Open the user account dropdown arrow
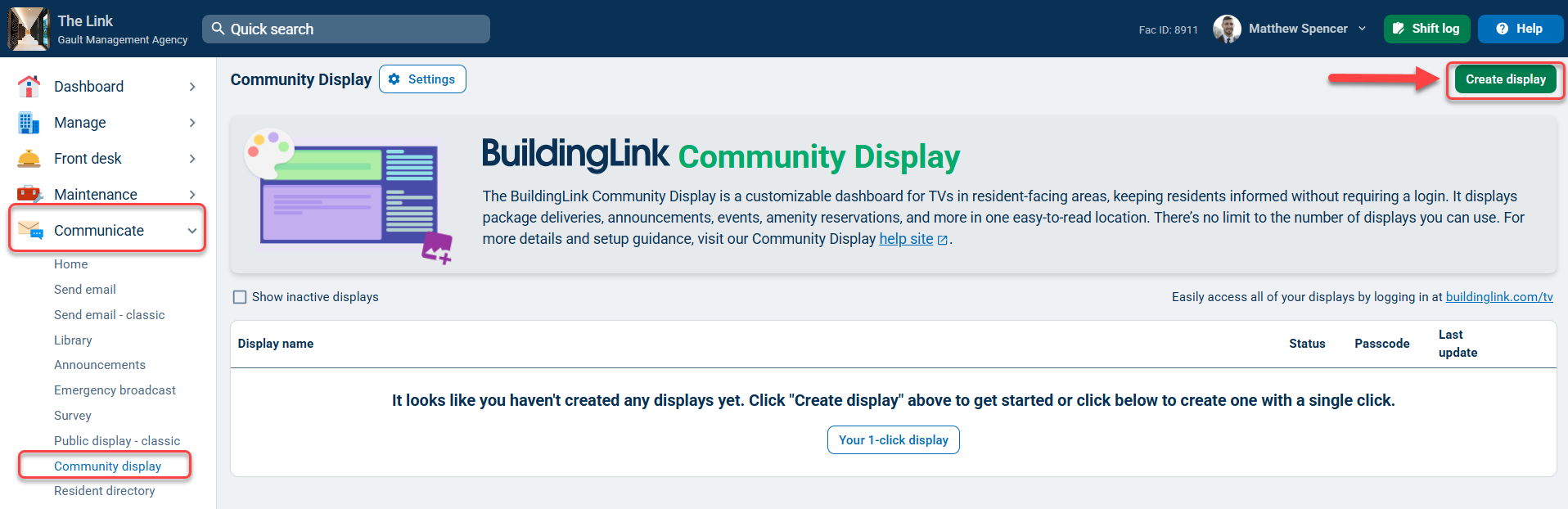 [1362, 29]
